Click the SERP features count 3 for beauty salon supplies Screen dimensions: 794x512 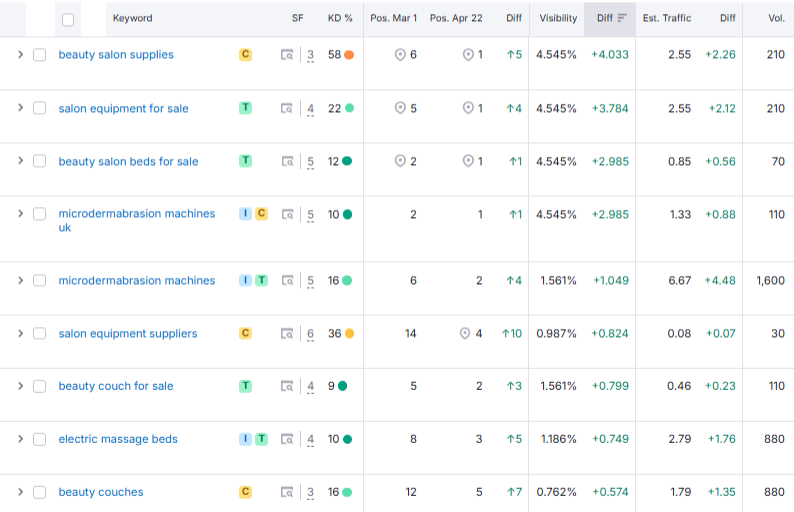coord(310,55)
